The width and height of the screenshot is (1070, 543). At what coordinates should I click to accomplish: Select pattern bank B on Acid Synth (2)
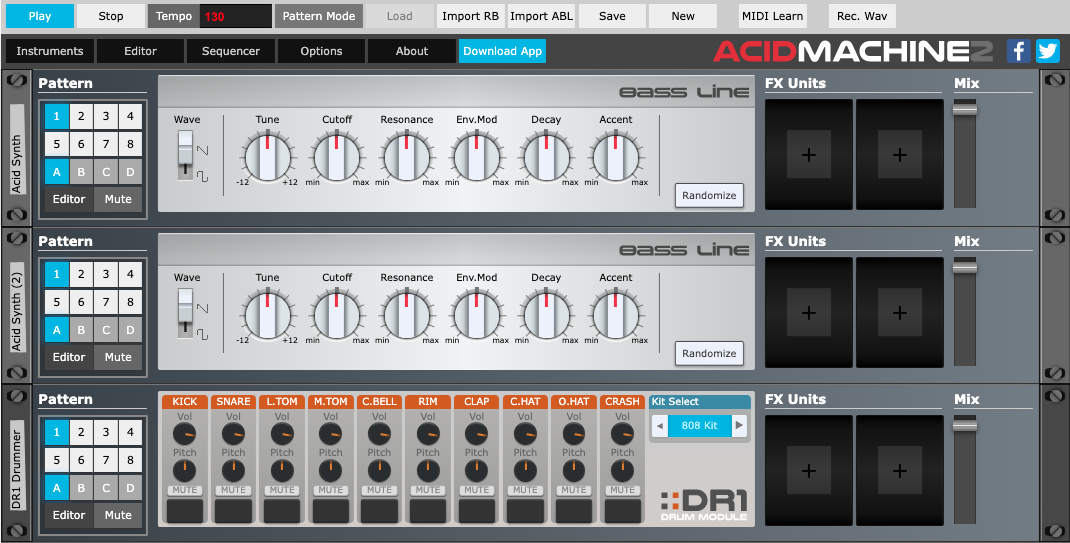[81, 330]
